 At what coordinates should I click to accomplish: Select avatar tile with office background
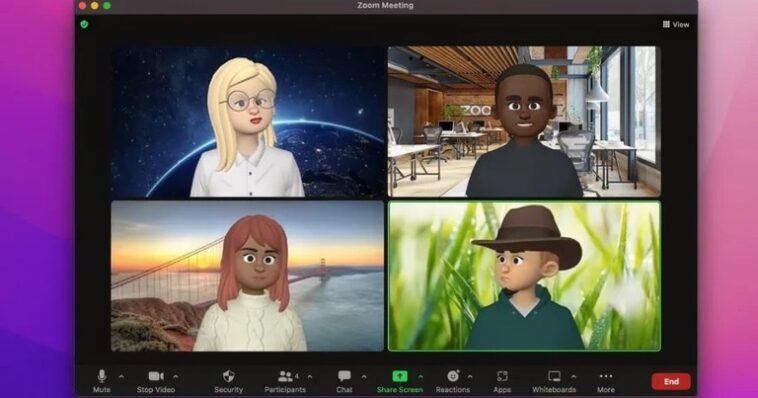[x=525, y=121]
